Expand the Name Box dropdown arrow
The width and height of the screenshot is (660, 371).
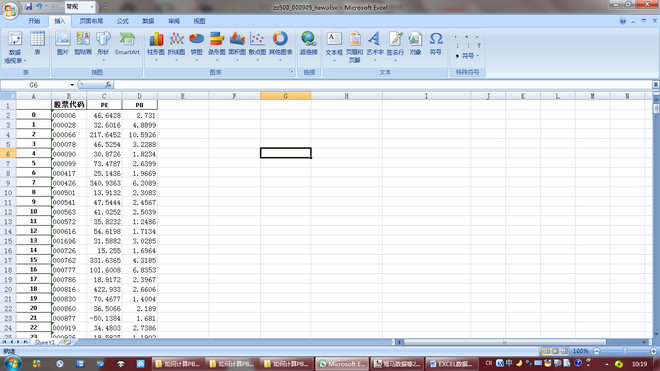pyautogui.click(x=72, y=85)
